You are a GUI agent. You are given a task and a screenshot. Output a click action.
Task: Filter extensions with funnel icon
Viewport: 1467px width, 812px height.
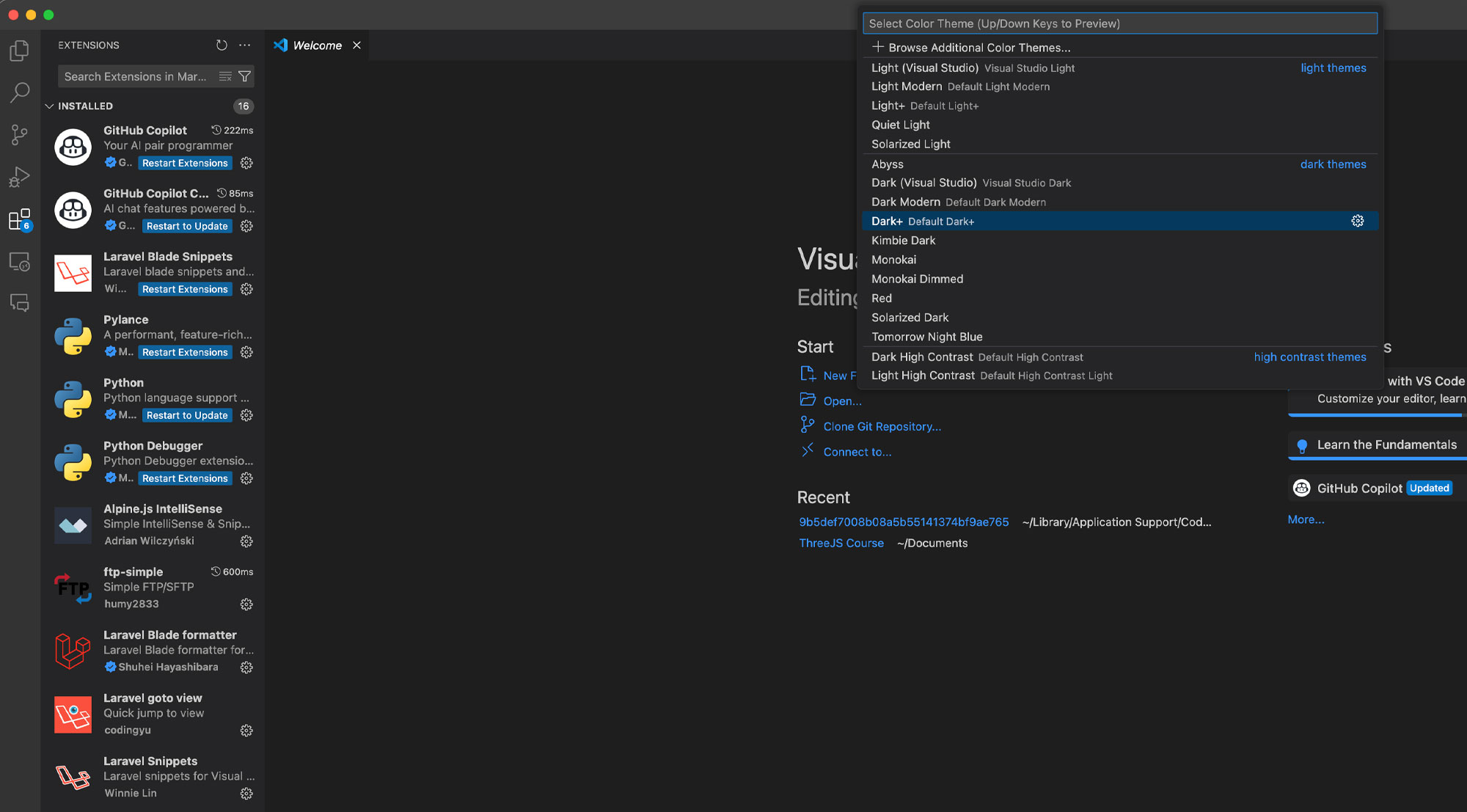pyautogui.click(x=245, y=76)
